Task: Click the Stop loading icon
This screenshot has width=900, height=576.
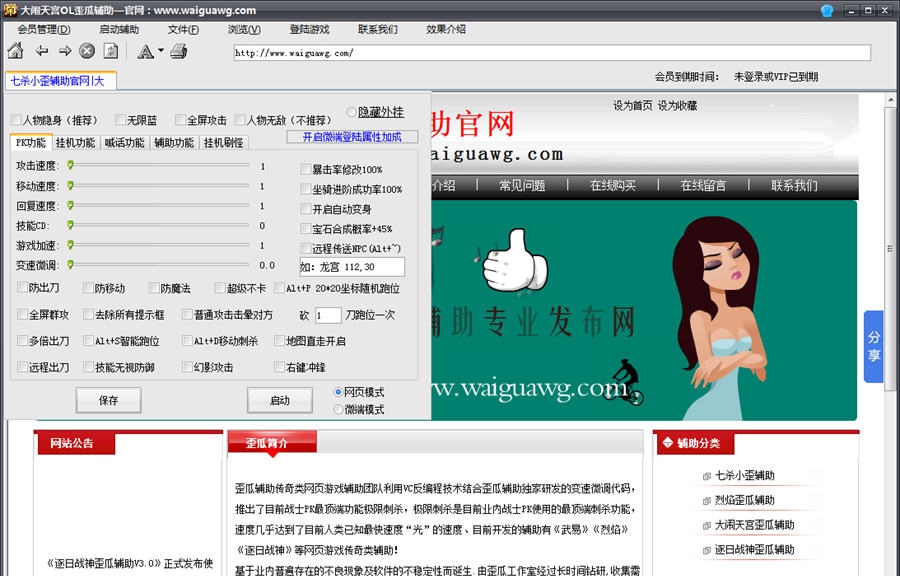Action: [86, 51]
